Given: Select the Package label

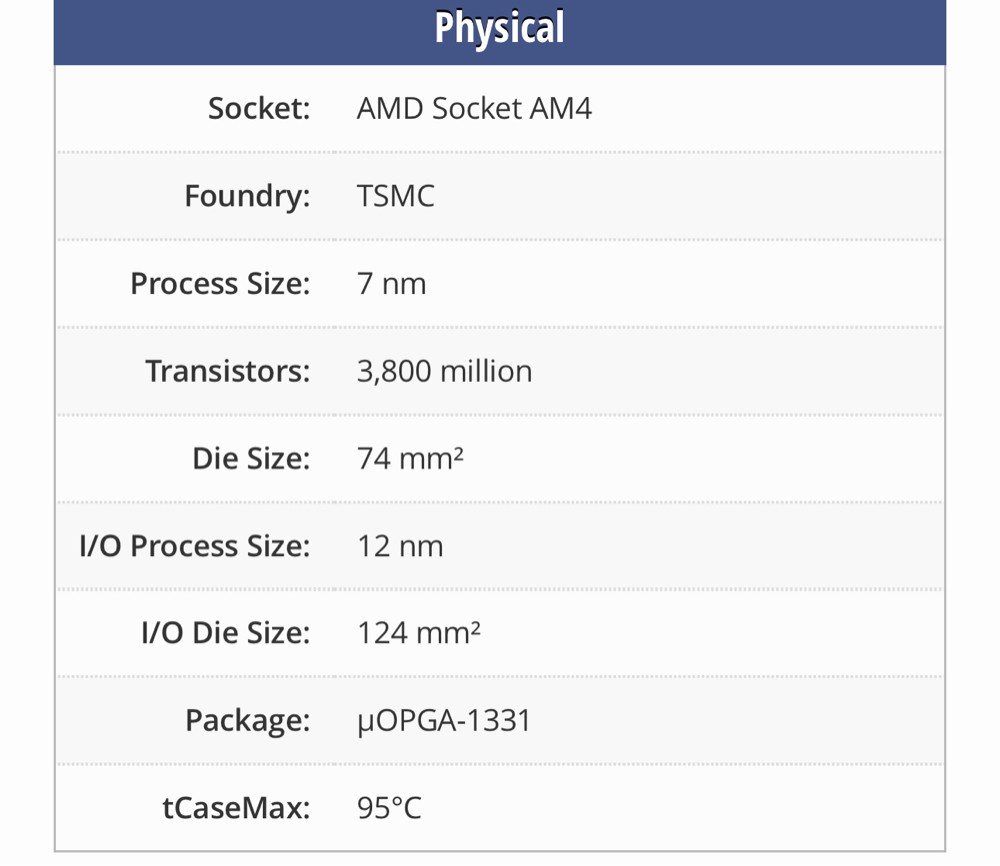Looking at the screenshot, I should 247,721.
